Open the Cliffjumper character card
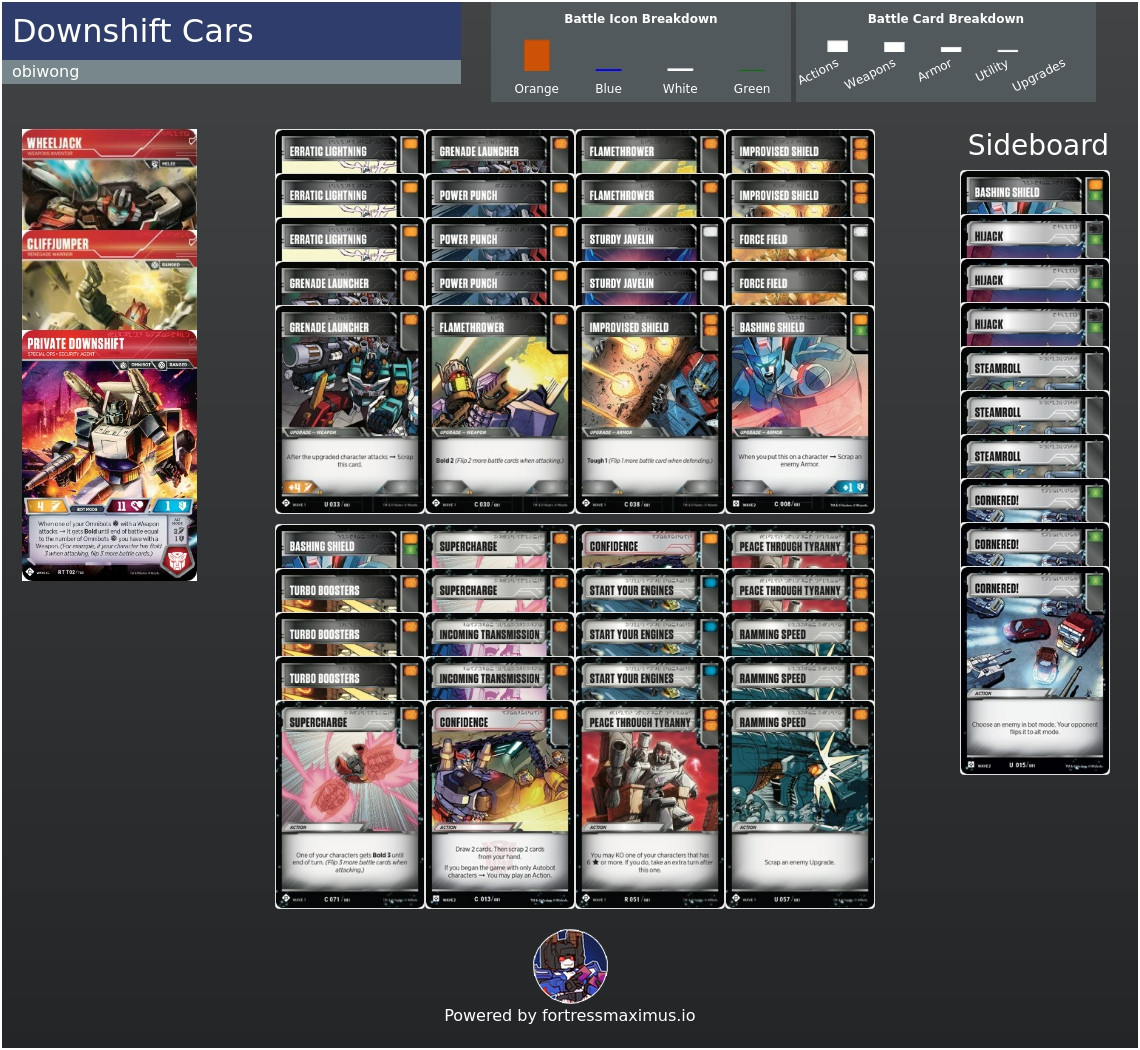 (109, 281)
